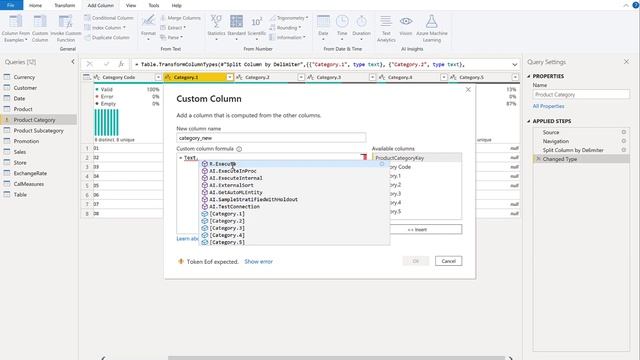This screenshot has height=360, width=640.
Task: Collapse the Applied Steps section
Action: pyautogui.click(x=529, y=121)
